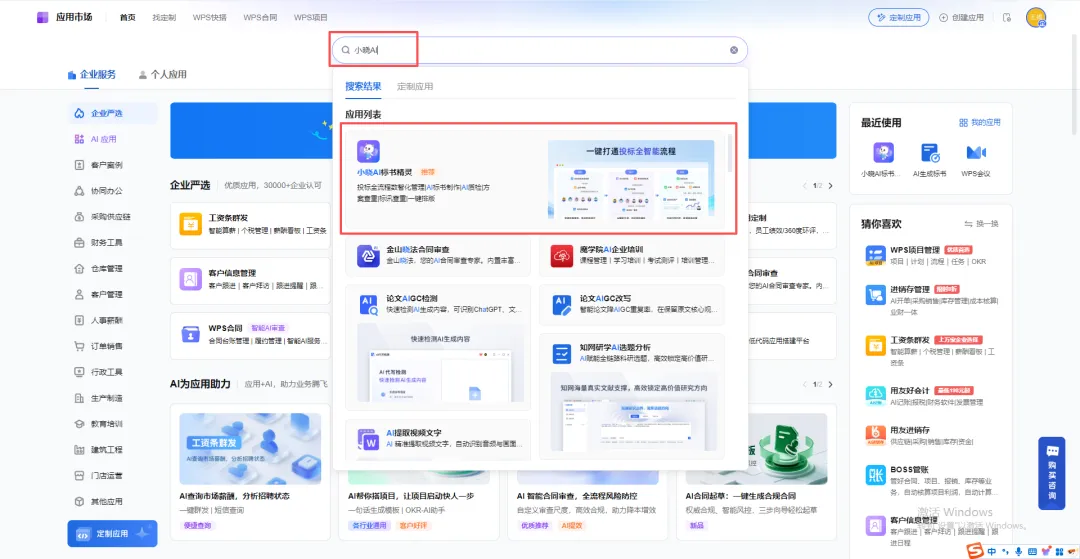Click the search input field
The height and width of the screenshot is (559, 1080).
tap(539, 50)
